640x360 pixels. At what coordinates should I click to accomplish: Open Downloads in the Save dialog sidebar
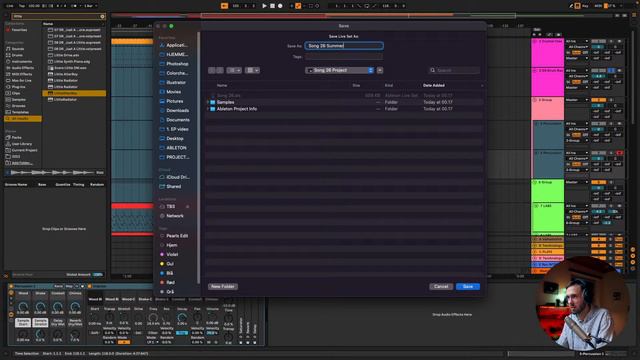[x=174, y=111]
